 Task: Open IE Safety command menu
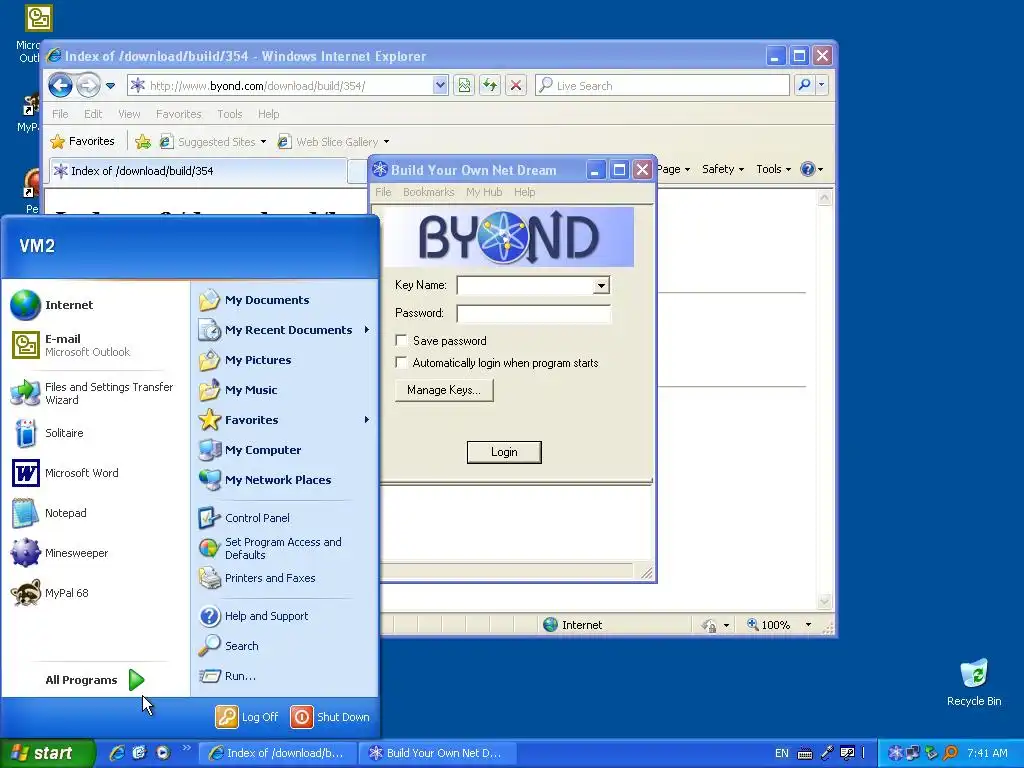(x=722, y=169)
